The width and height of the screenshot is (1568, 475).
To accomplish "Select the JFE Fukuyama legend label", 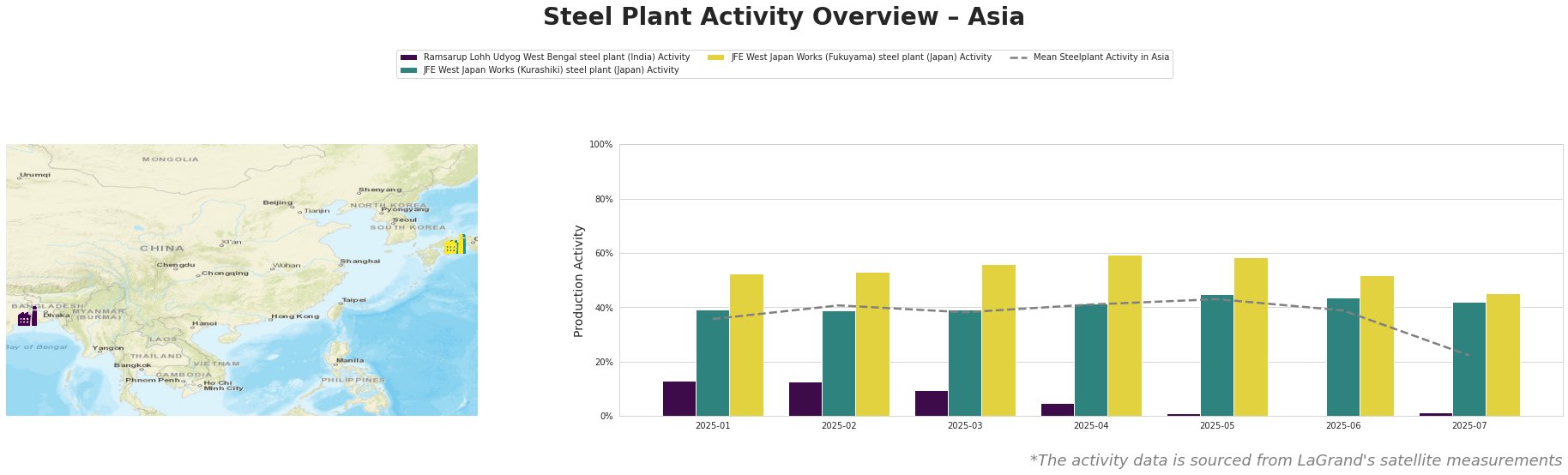I will pos(861,57).
